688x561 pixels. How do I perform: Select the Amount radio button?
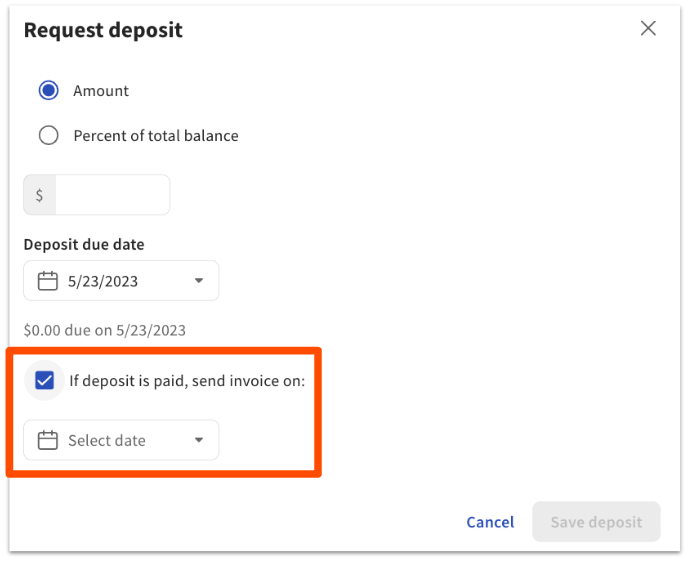(x=48, y=91)
